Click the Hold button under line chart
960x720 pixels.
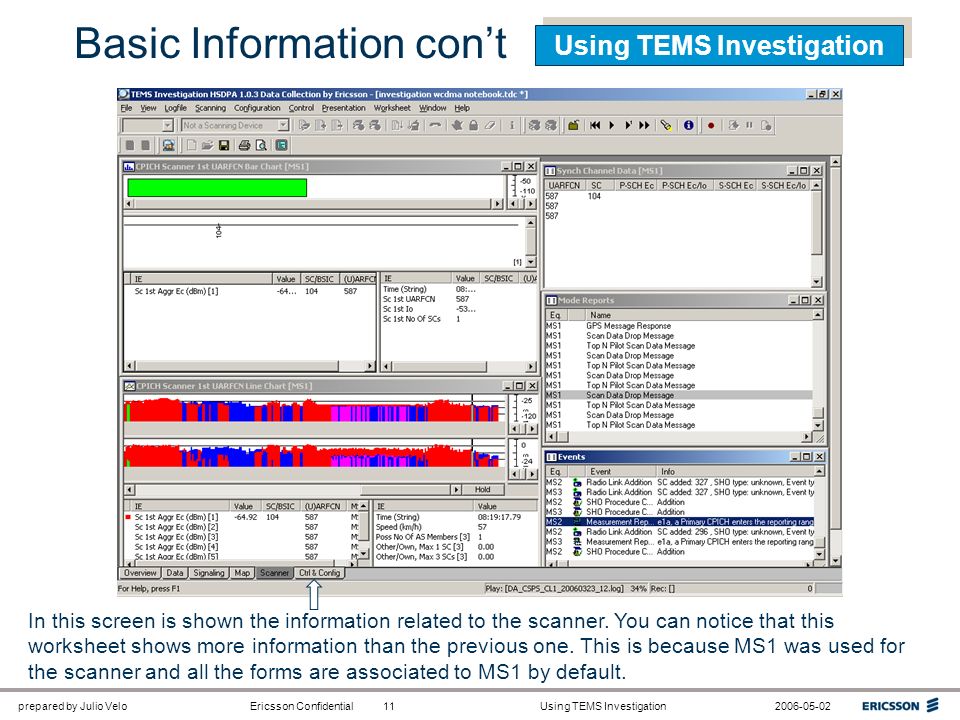[482, 489]
